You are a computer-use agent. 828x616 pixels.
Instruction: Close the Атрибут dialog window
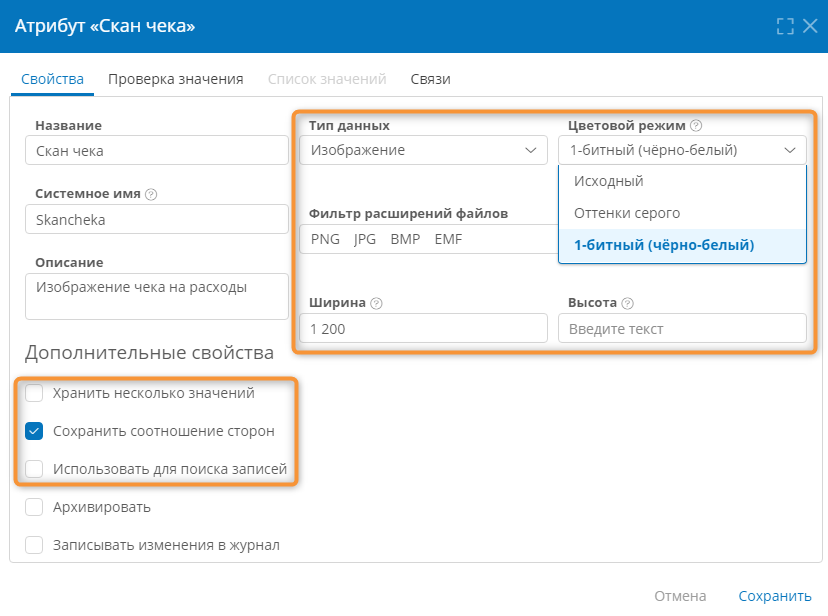pyautogui.click(x=810, y=26)
